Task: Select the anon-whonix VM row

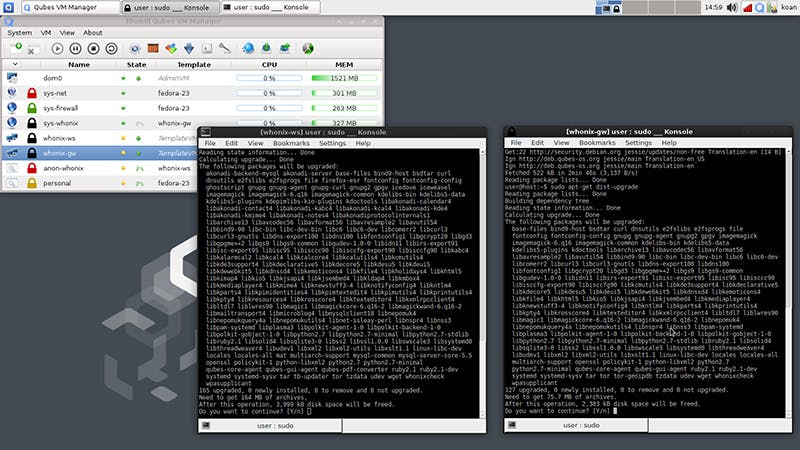Action: 100,168
